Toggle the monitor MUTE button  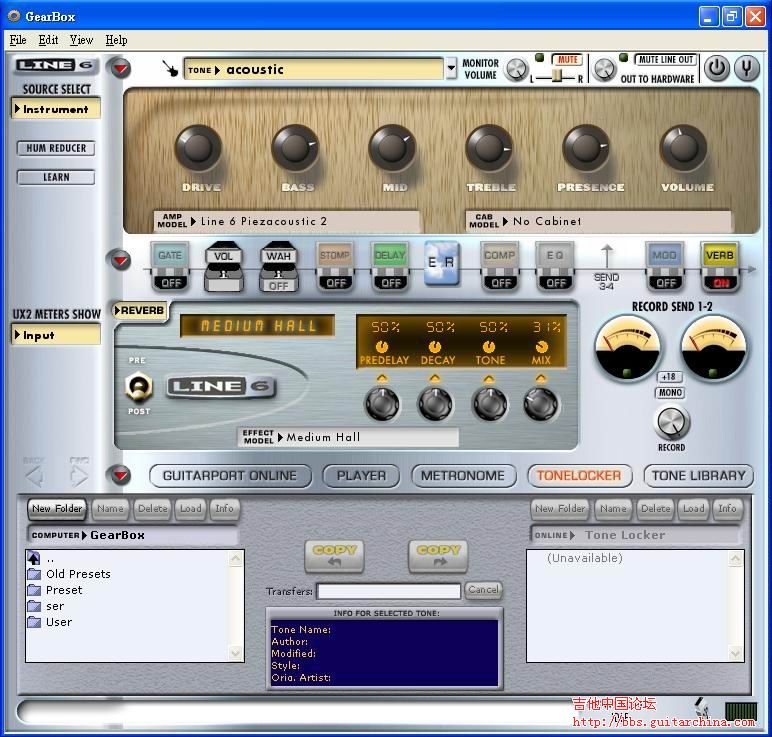pos(567,60)
